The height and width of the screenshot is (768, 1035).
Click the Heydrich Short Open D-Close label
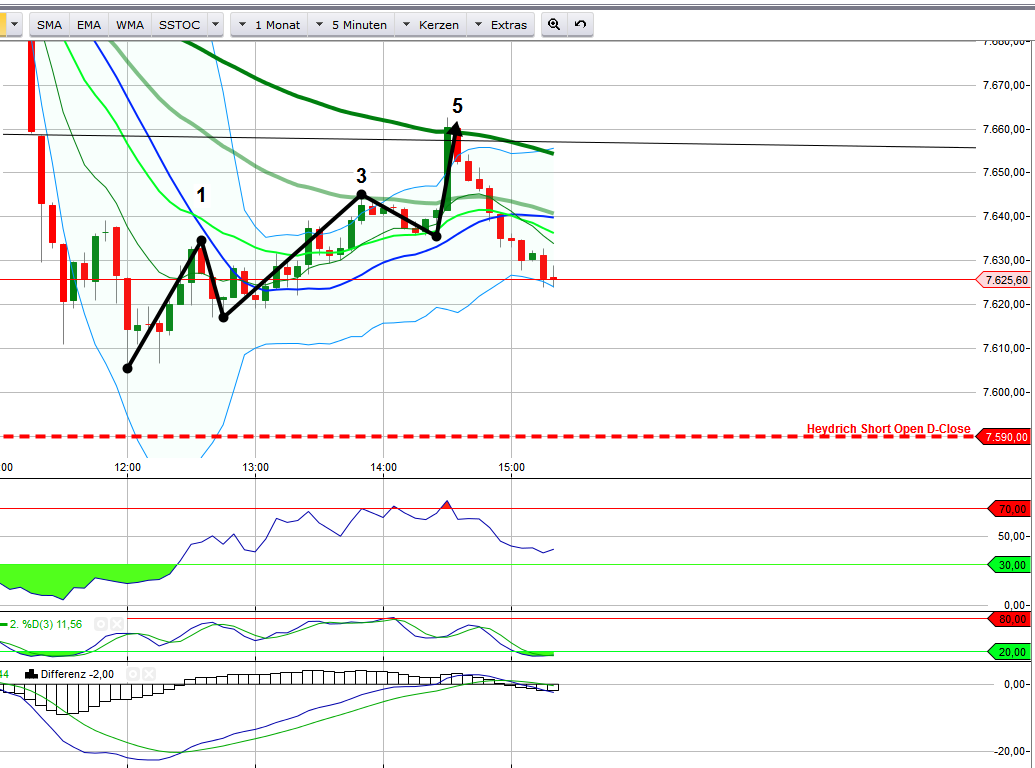coord(888,428)
